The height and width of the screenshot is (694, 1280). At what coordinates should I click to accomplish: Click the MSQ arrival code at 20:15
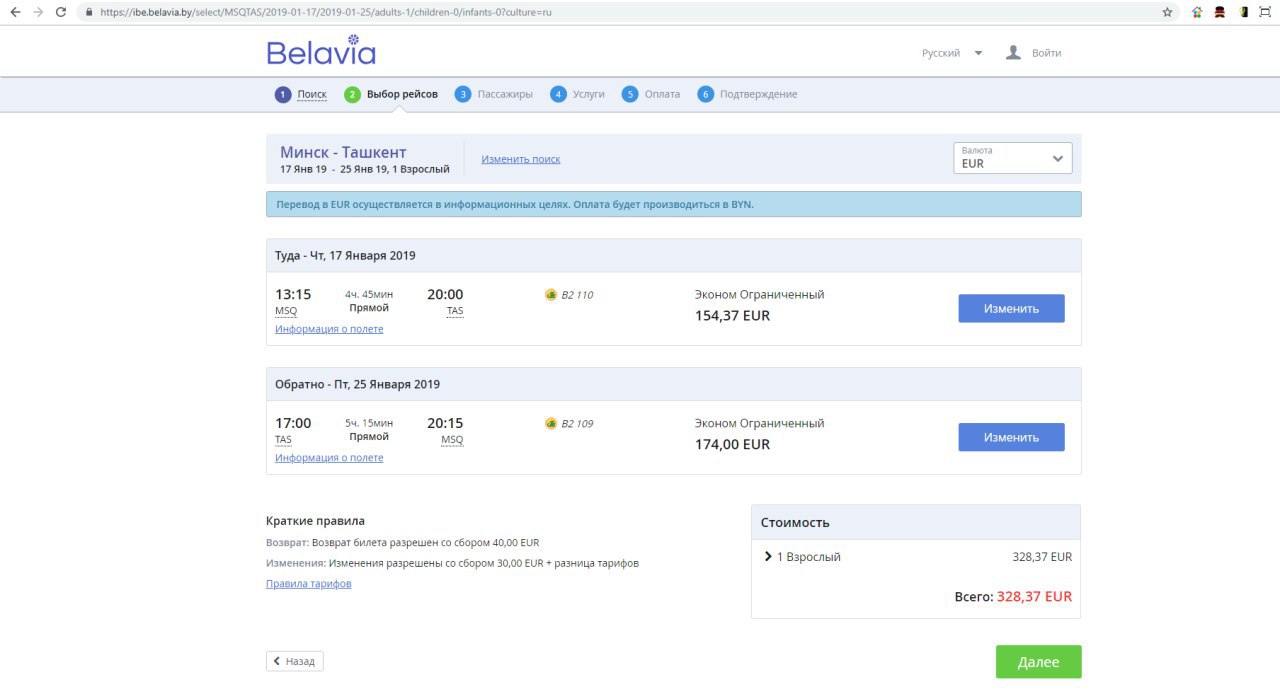[452, 440]
